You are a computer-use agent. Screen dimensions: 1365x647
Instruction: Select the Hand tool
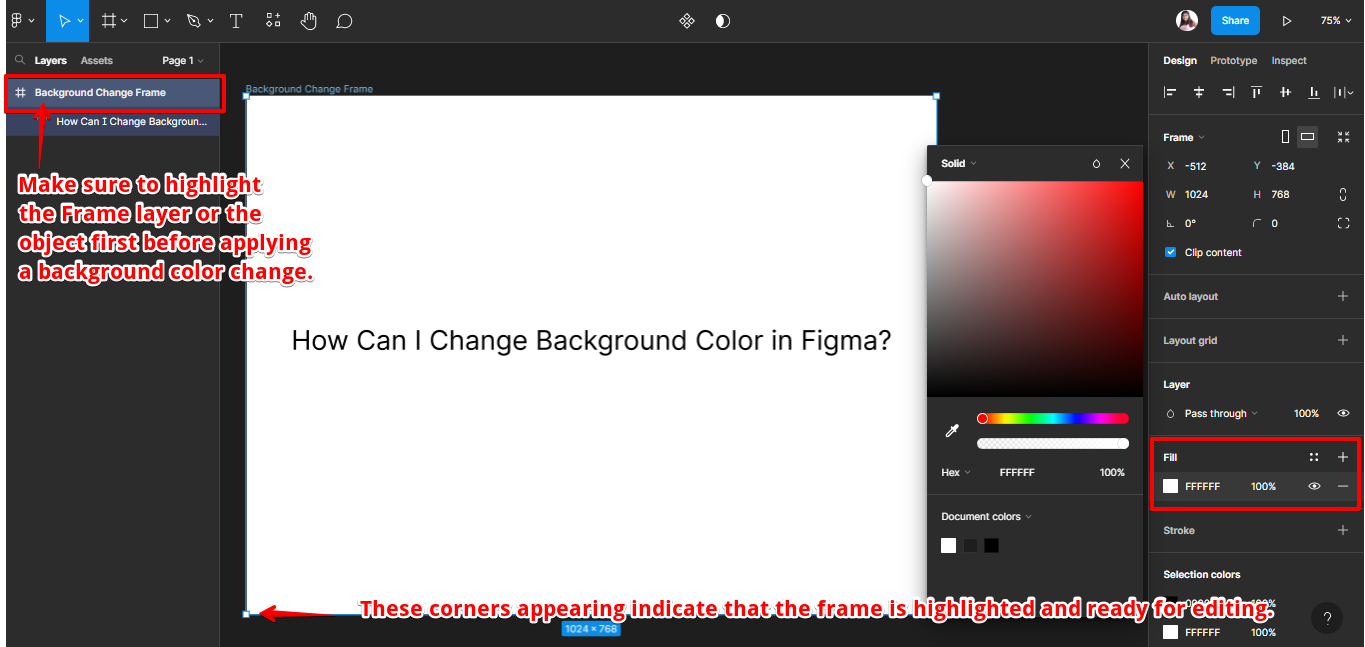click(x=309, y=20)
